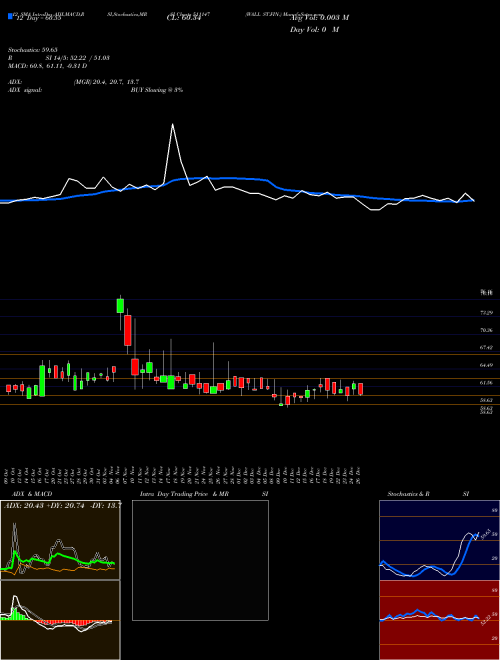Click the blue 12-day SMA legend square
Screen dimensions: 500x660
(x=10, y=16)
